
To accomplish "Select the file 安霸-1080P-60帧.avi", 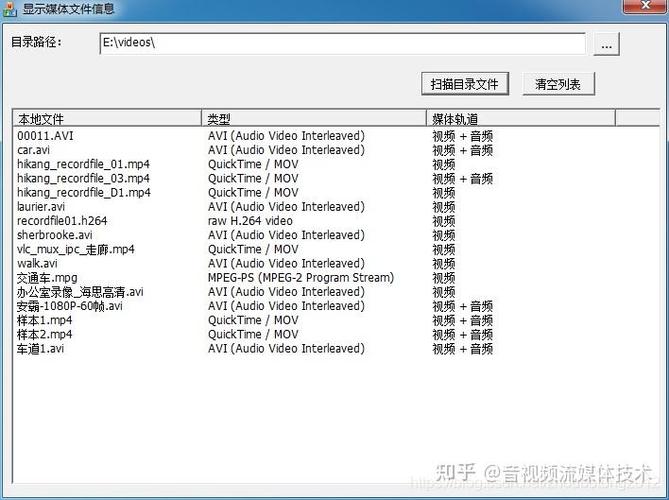I will (70, 306).
